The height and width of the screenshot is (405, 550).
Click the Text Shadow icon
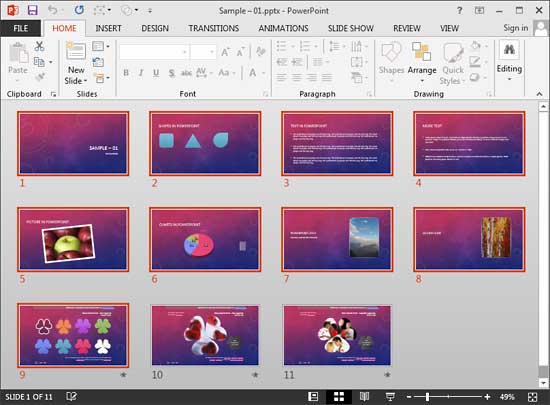point(172,73)
